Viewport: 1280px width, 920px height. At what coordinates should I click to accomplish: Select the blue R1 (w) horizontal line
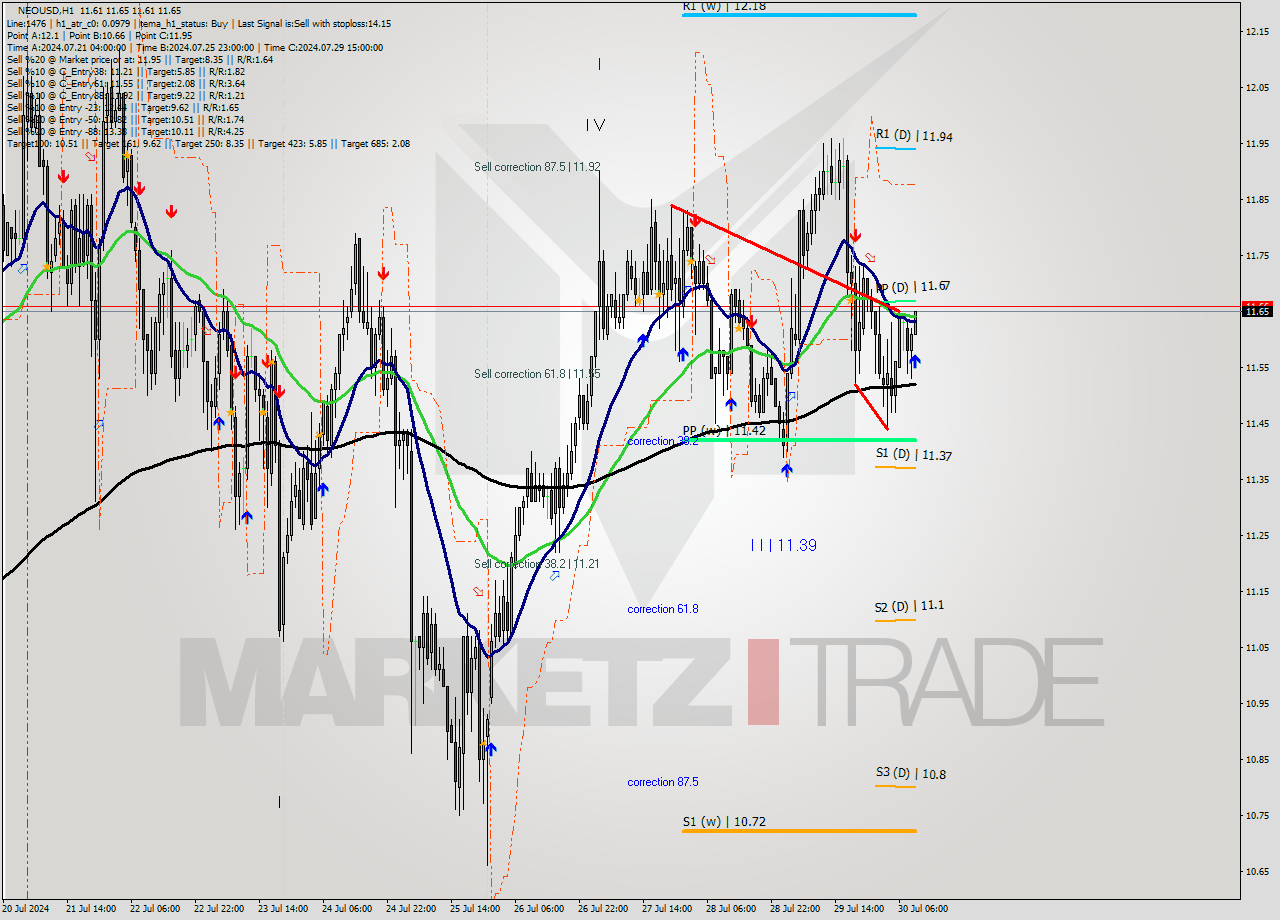[x=799, y=15]
